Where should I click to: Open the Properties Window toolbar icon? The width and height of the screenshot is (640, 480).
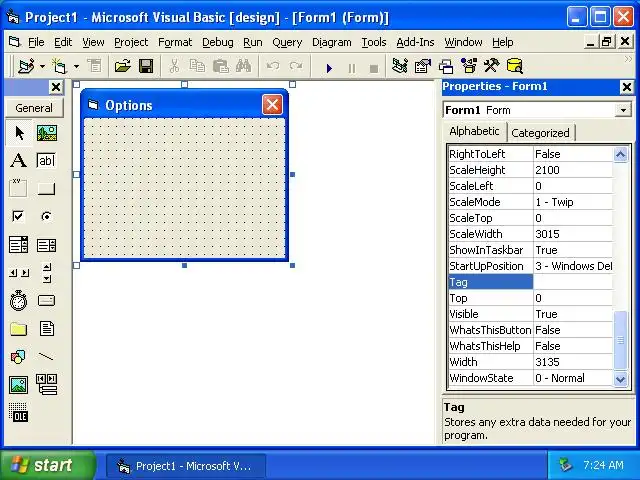pyautogui.click(x=423, y=66)
